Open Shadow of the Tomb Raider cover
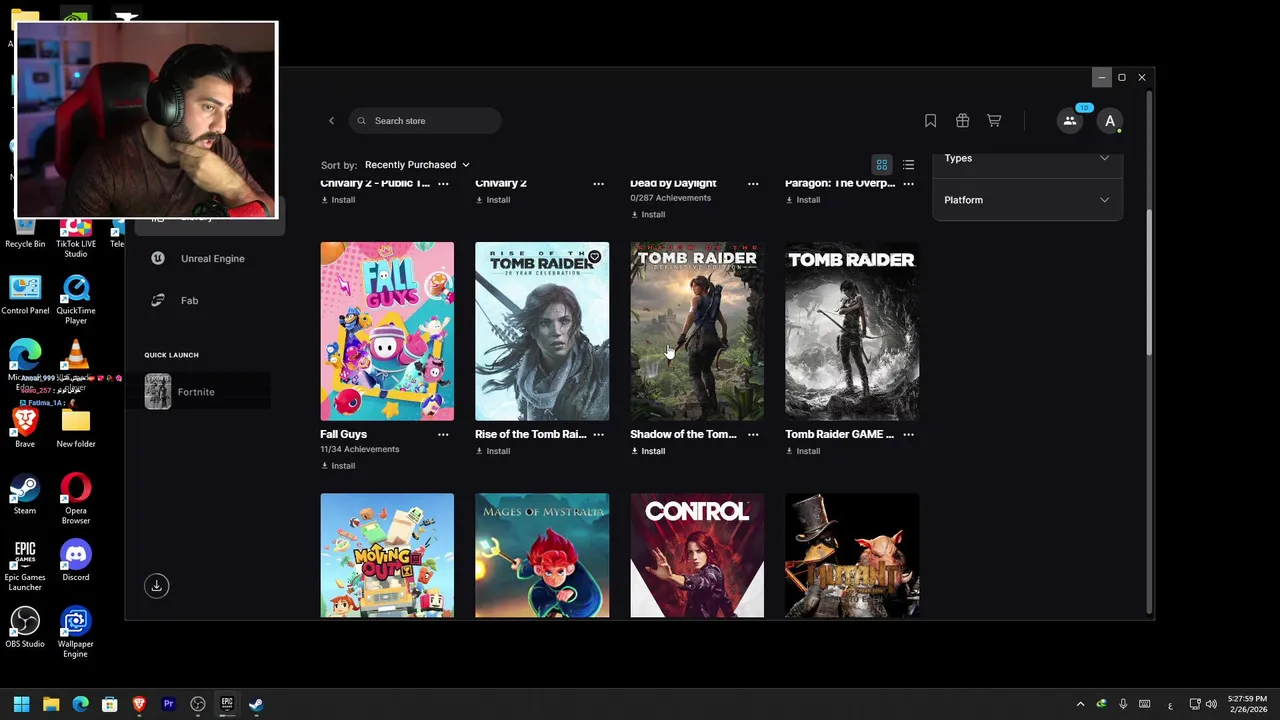 (697, 331)
